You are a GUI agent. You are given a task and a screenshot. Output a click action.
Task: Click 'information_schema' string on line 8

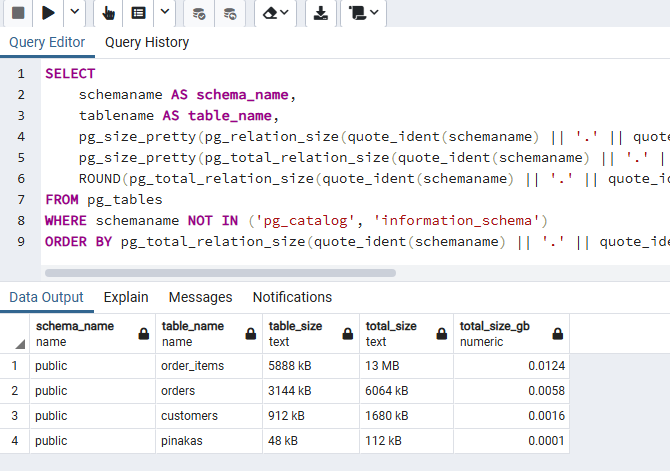click(x=456, y=221)
